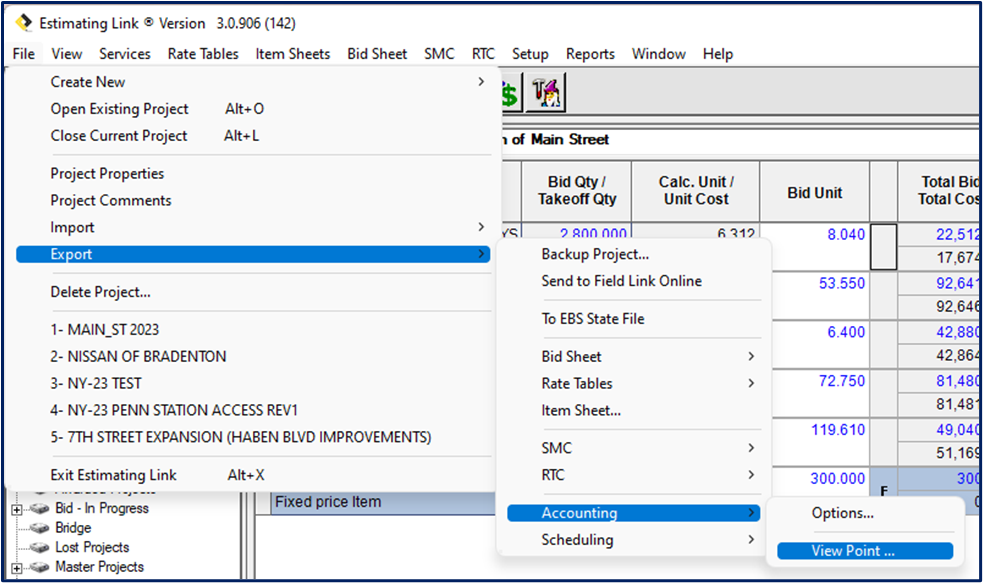
Task: Open the Window menu
Action: pyautogui.click(x=659, y=54)
